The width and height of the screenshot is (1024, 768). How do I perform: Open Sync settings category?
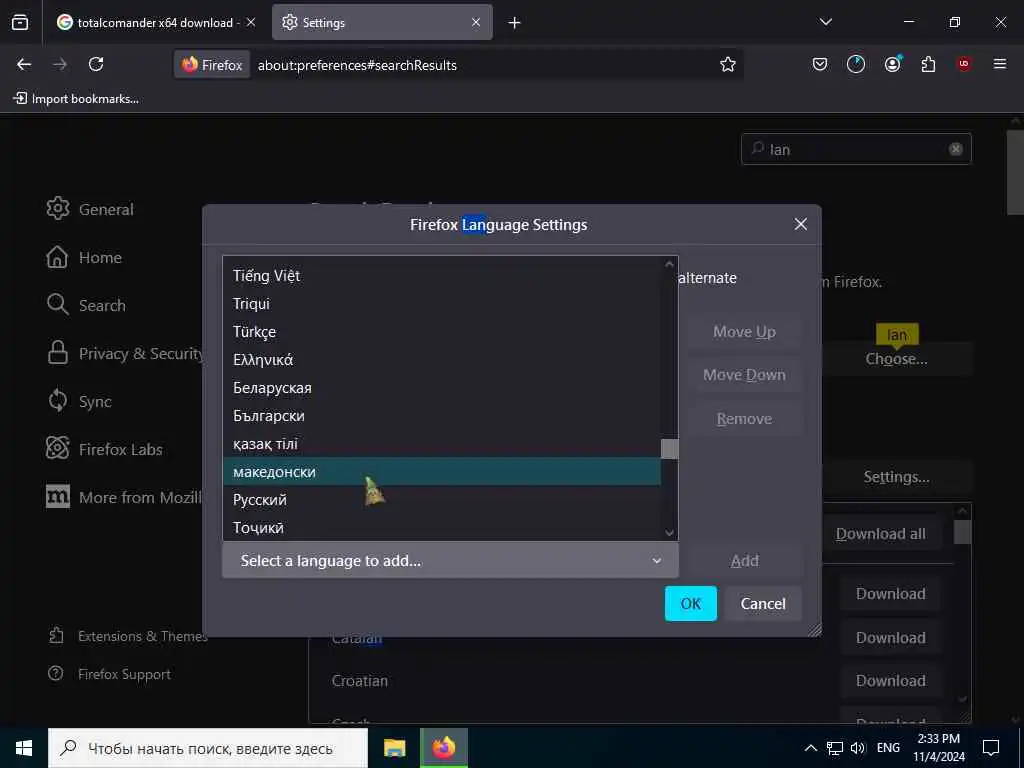pos(79,401)
